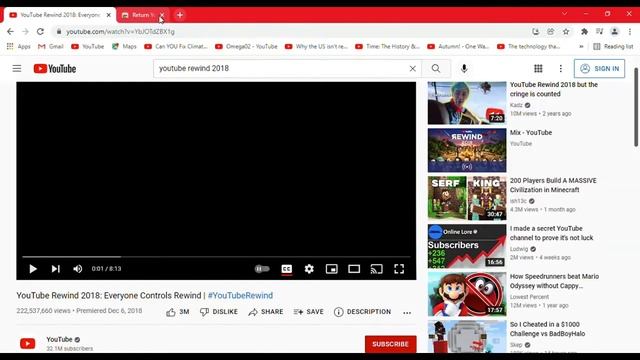Open the Chrome profile icon
This screenshot has width=640, height=360.
[614, 31]
